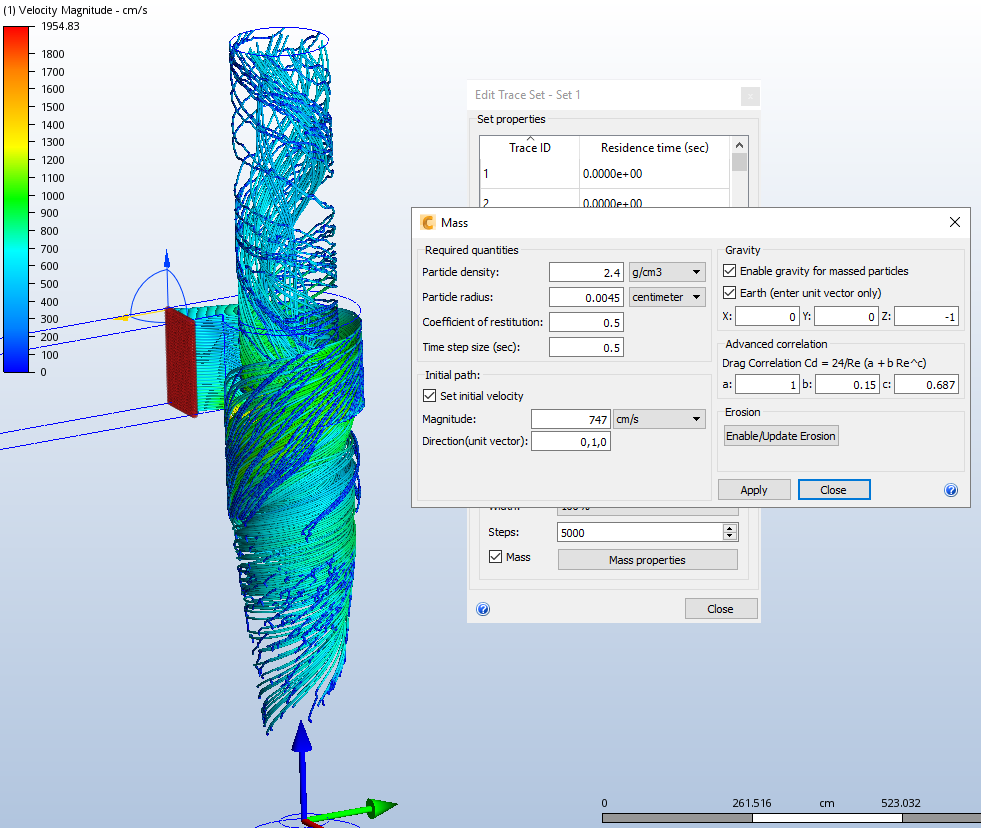The width and height of the screenshot is (981, 828).
Task: Click help icon in Edit Trace Set dialog
Action: 483,609
